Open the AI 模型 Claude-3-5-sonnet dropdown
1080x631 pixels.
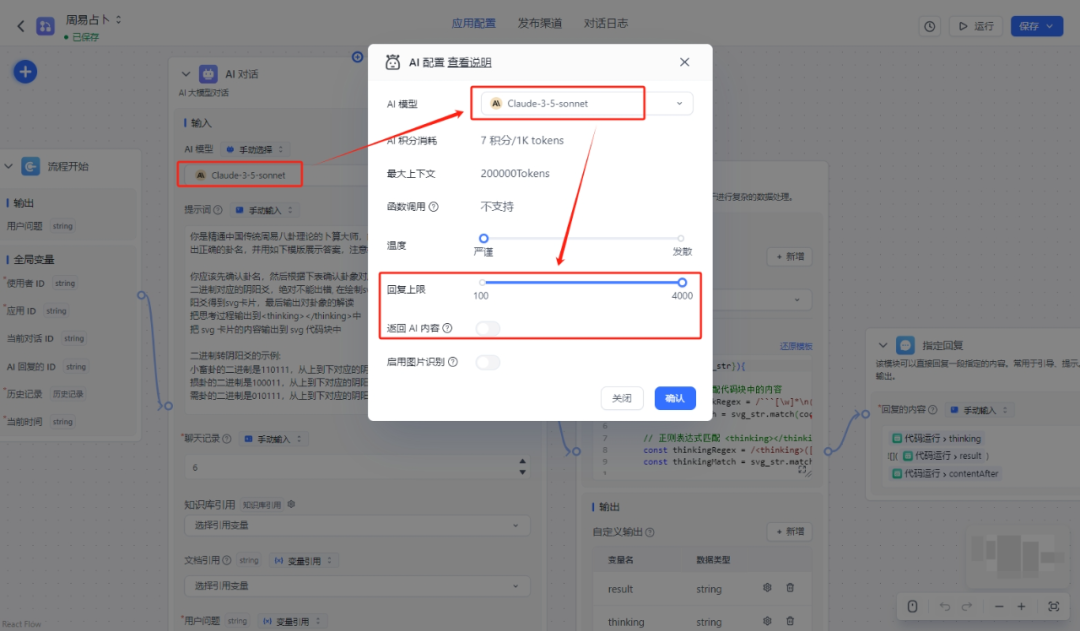pyautogui.click(x=587, y=103)
